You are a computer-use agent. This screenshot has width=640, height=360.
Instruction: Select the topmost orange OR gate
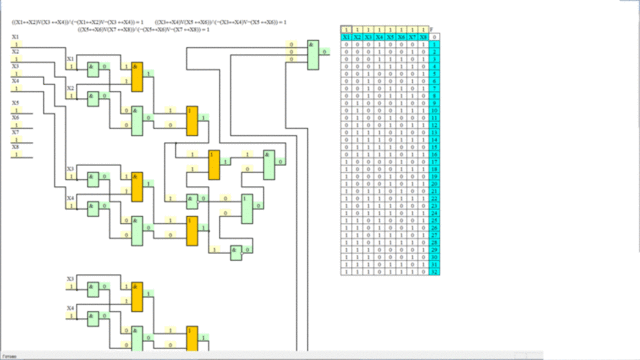[x=192, y=121]
